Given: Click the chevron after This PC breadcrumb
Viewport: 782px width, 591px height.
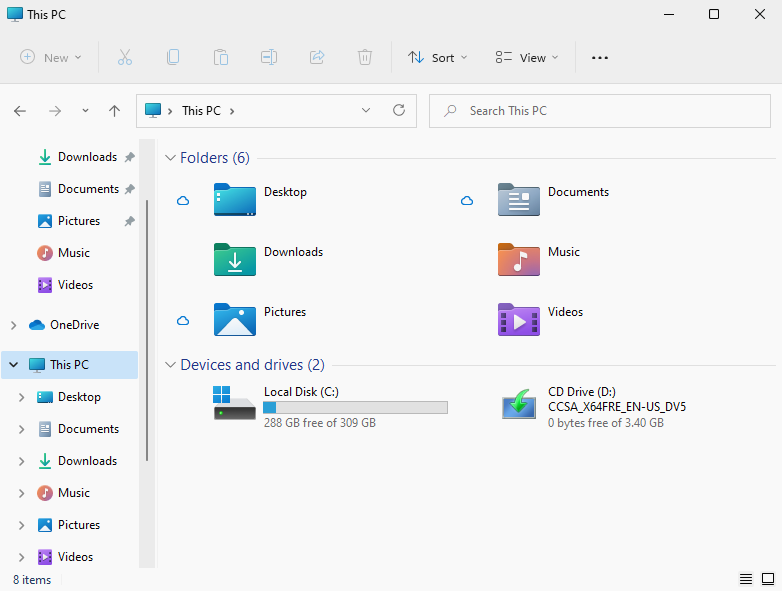Looking at the screenshot, I should [232, 111].
